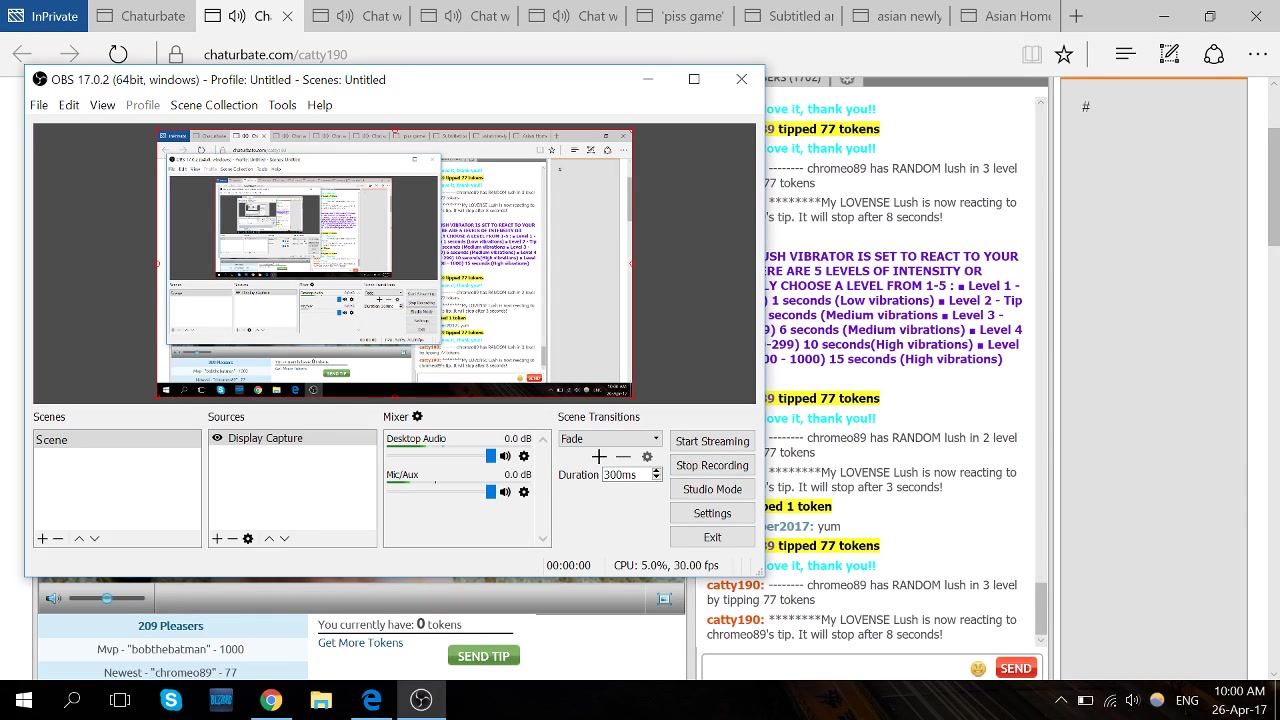Open the Scene Collection menu
This screenshot has height=720, width=1280.
click(213, 105)
